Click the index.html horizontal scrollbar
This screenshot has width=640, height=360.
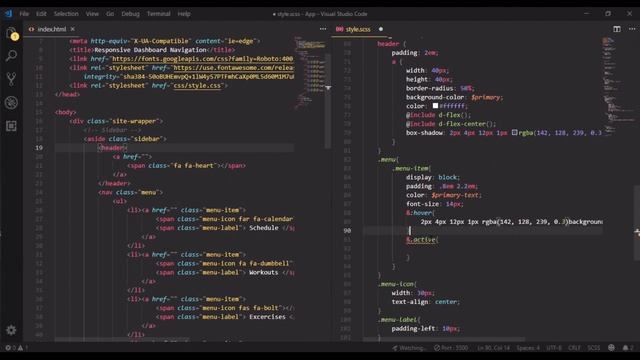click(122, 340)
